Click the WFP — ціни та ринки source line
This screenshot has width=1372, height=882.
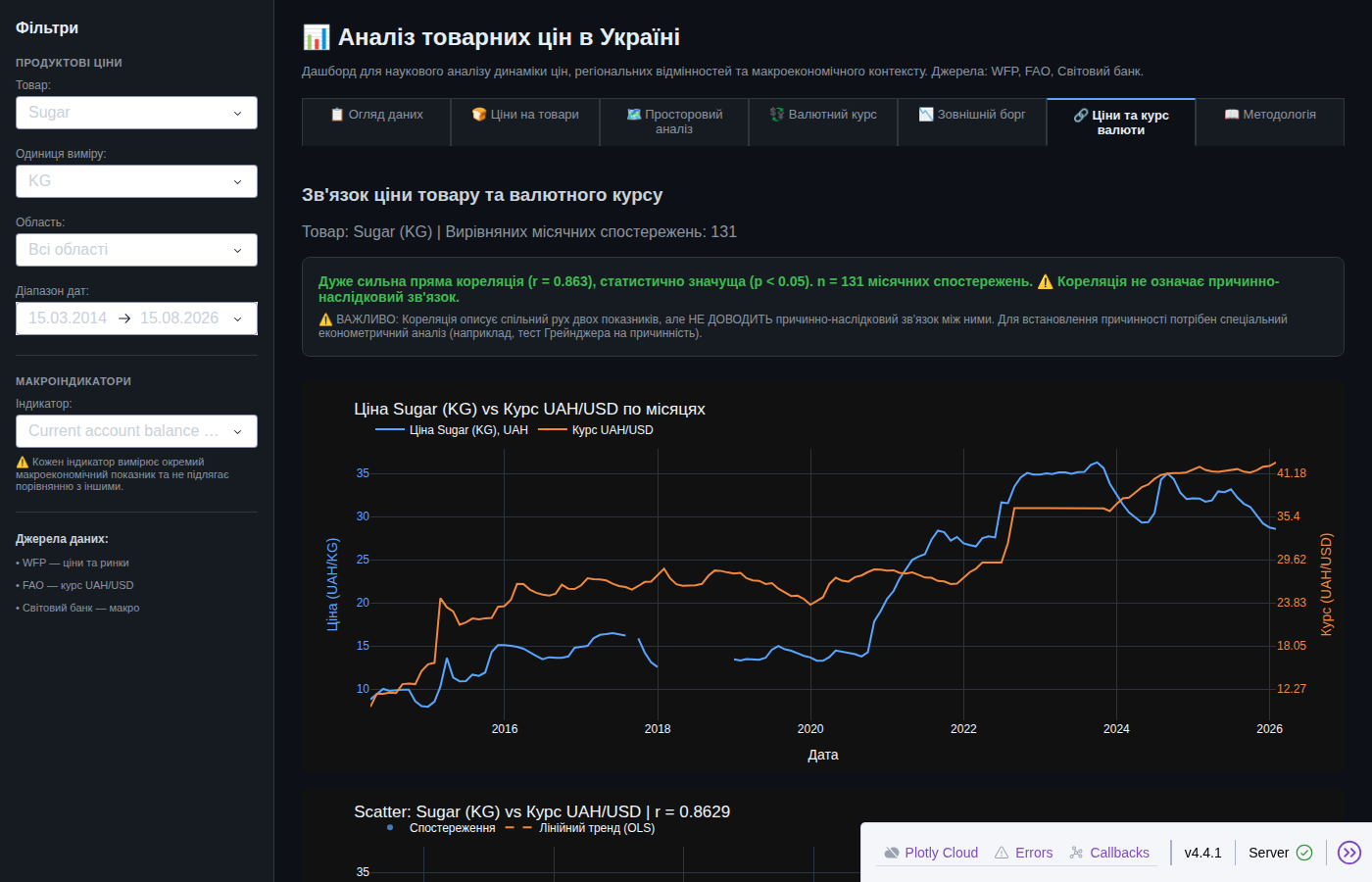point(73,563)
